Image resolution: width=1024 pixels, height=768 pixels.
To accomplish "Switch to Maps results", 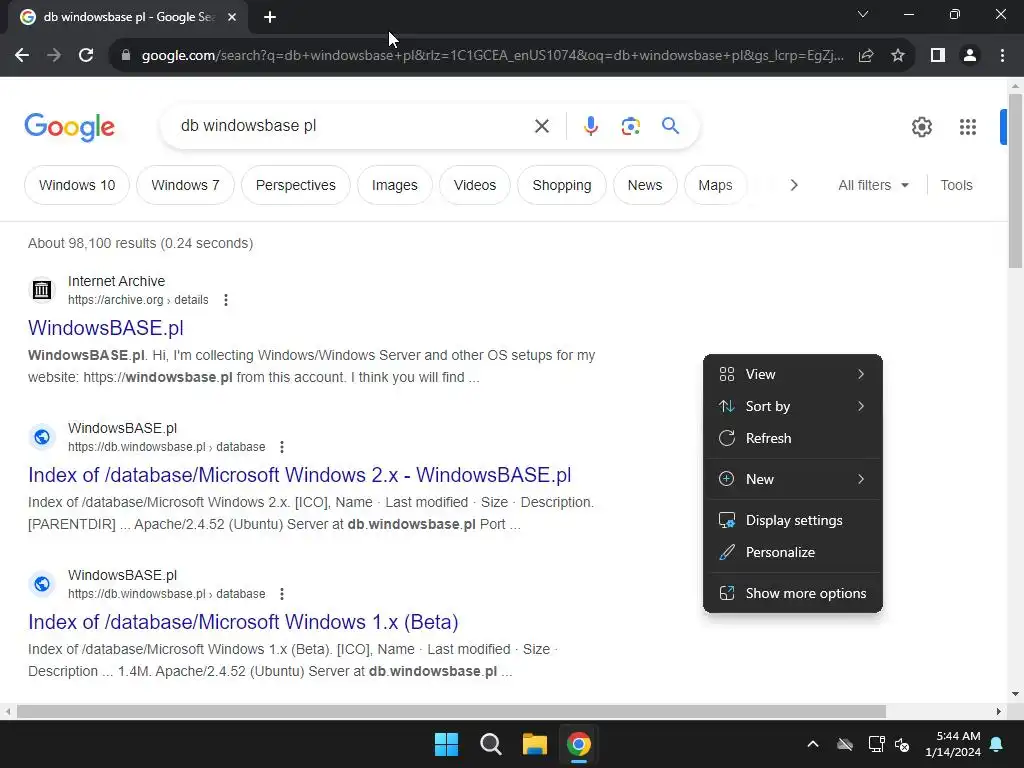I will coord(715,185).
